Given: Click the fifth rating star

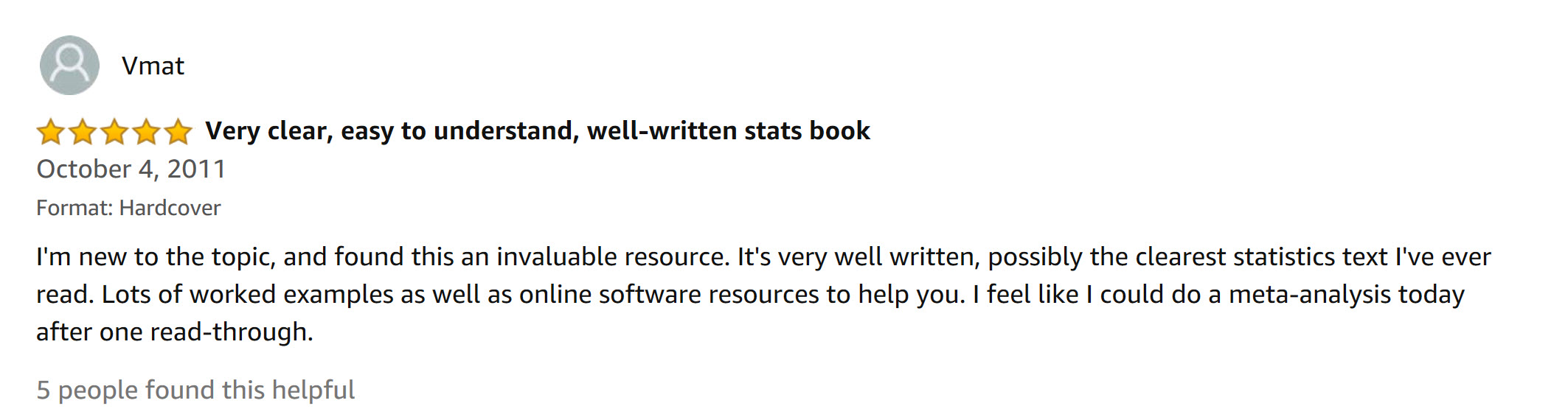Looking at the screenshot, I should click(x=178, y=132).
